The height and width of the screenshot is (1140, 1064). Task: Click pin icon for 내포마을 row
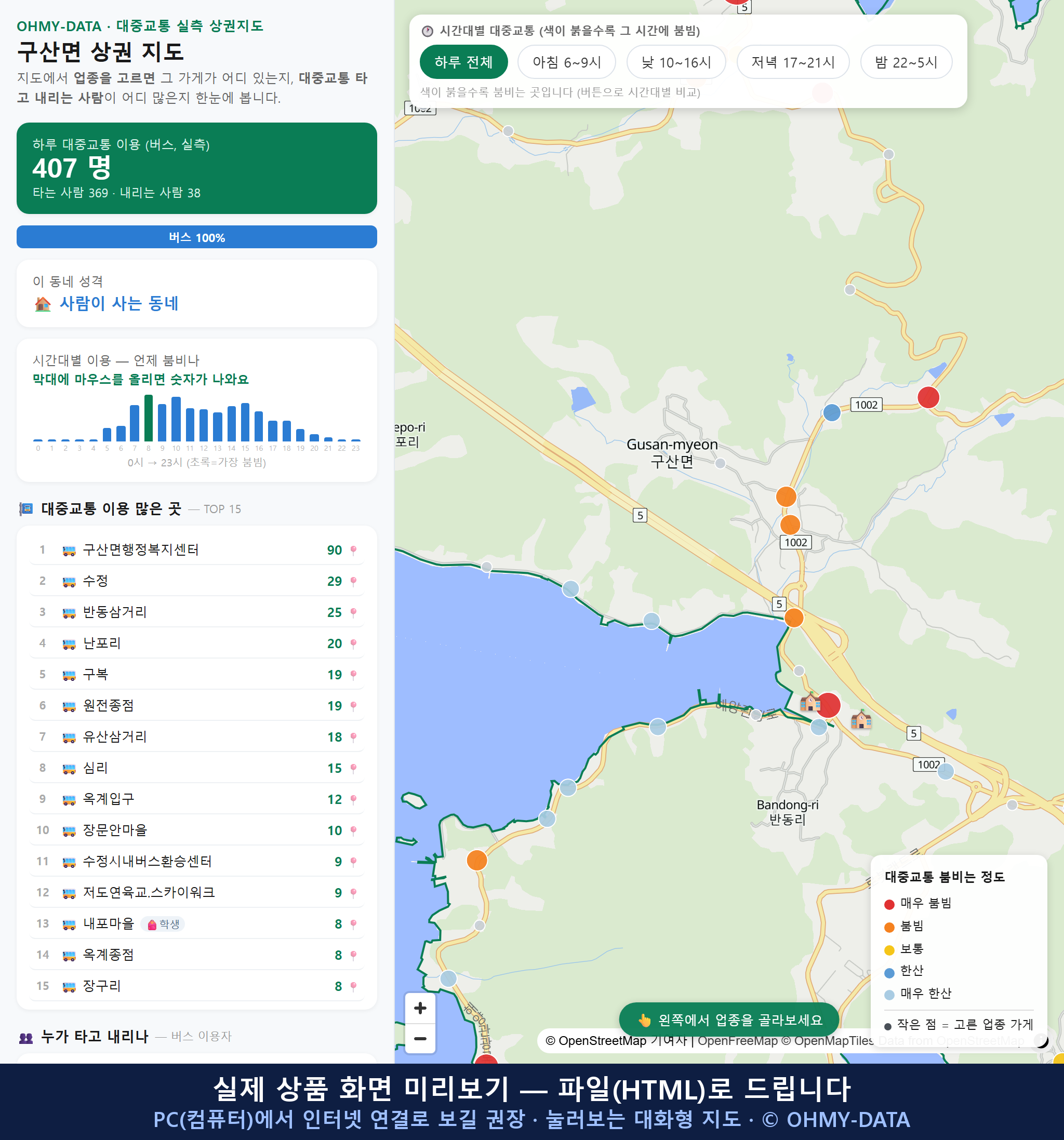click(x=353, y=924)
